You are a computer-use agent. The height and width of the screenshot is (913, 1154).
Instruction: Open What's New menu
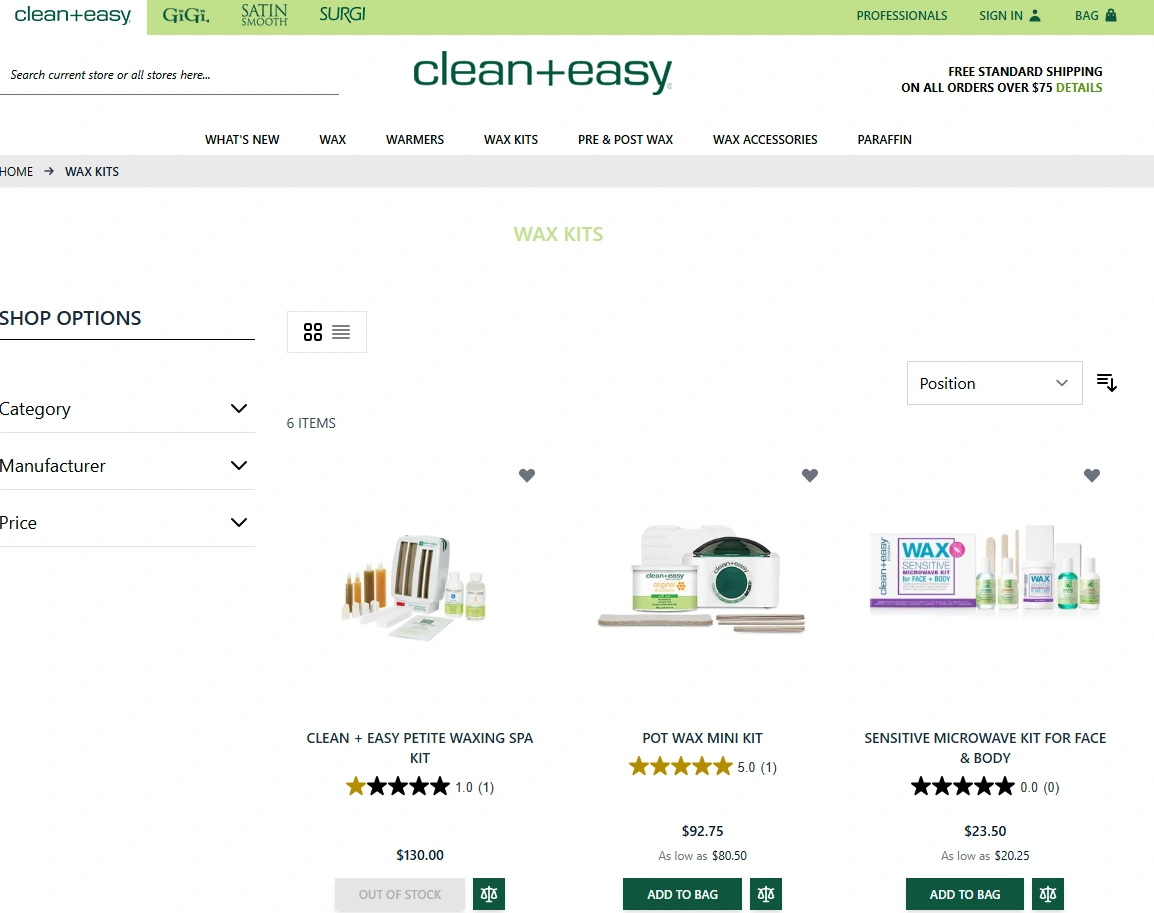242,139
